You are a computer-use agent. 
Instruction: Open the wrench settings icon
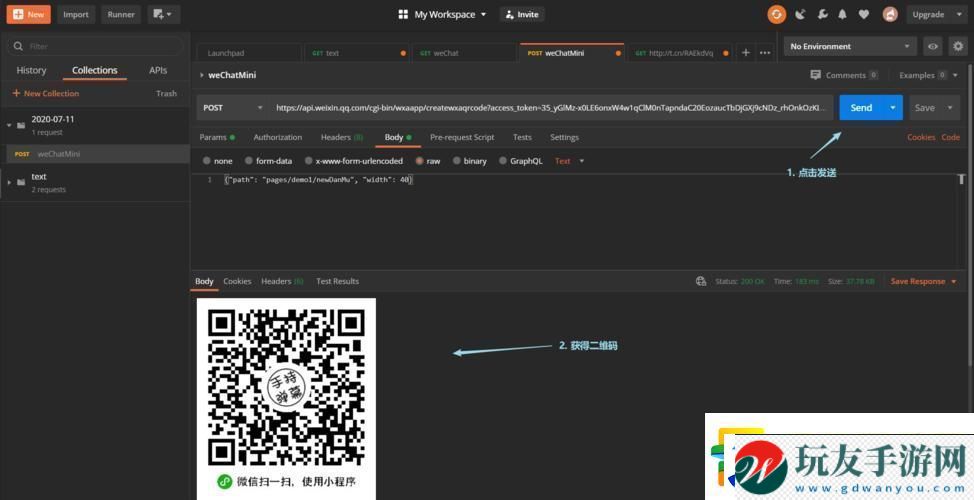[822, 14]
